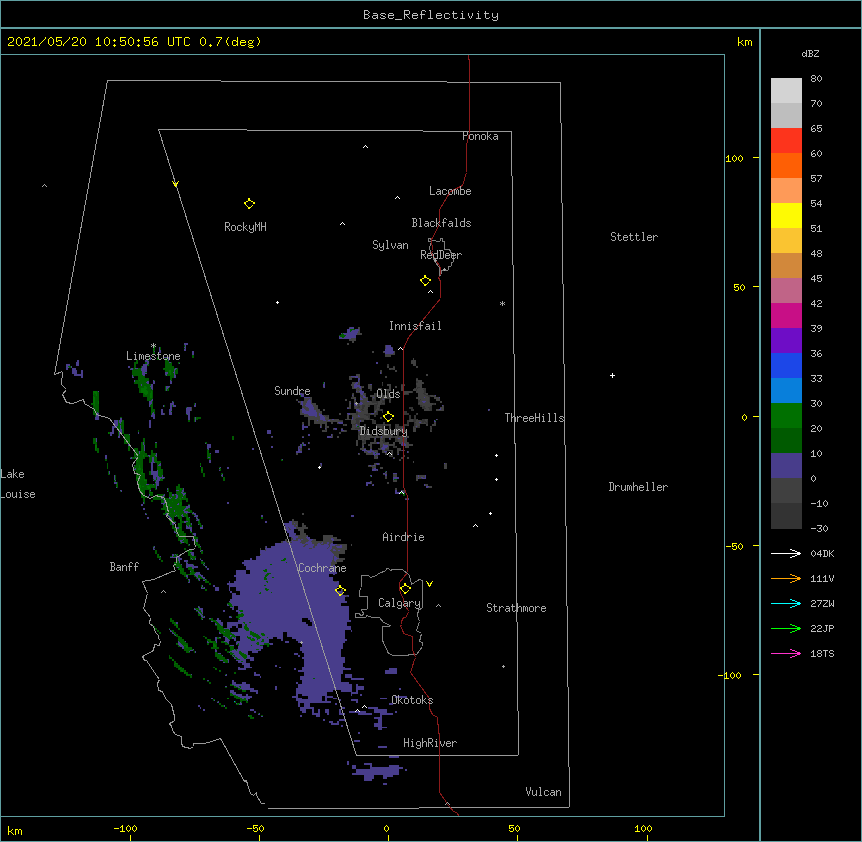The image size is (862, 842).
Task: Select the yellow diamond marker below RedDeer
Action: pyautogui.click(x=425, y=281)
